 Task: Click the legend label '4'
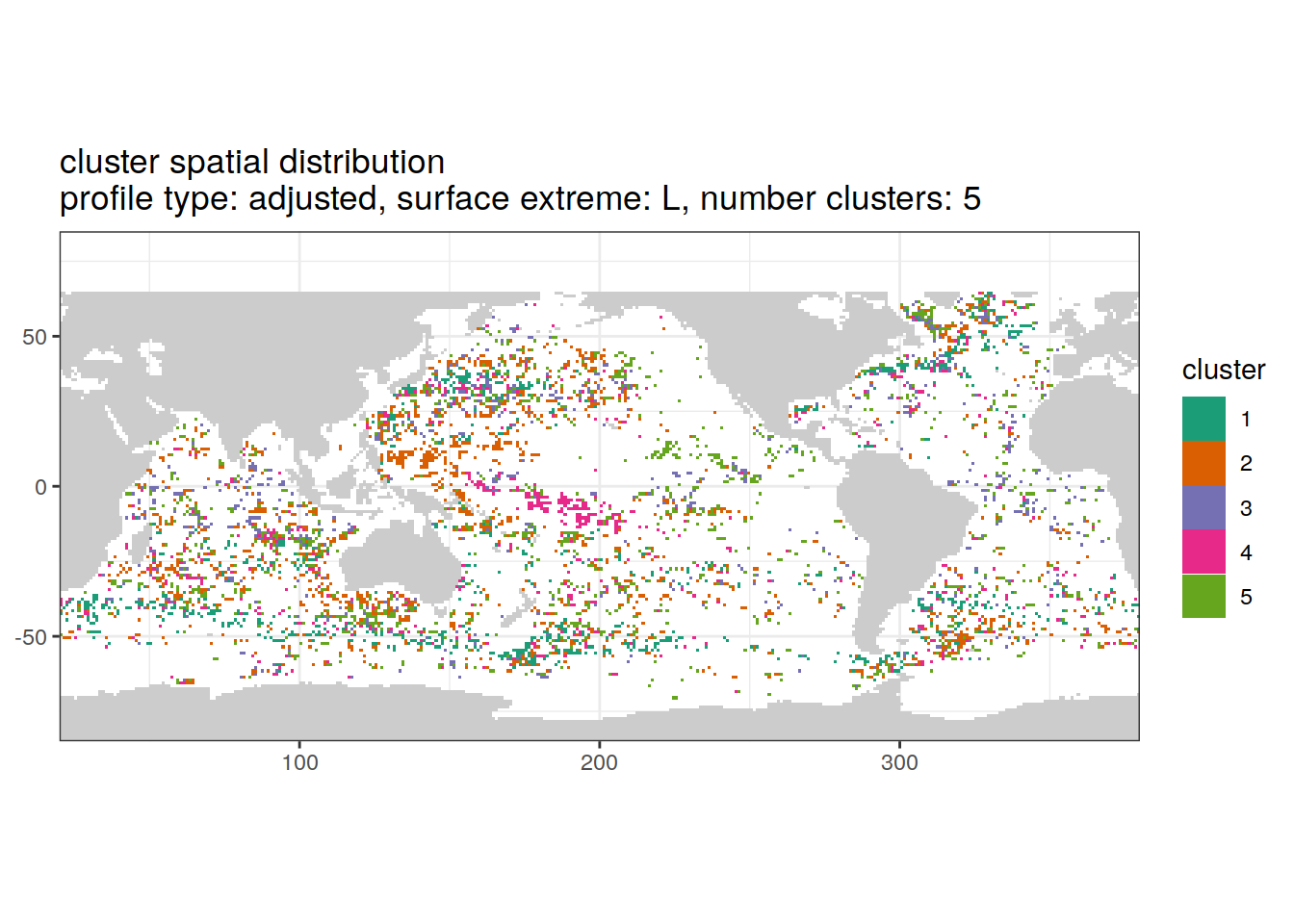1246,552
